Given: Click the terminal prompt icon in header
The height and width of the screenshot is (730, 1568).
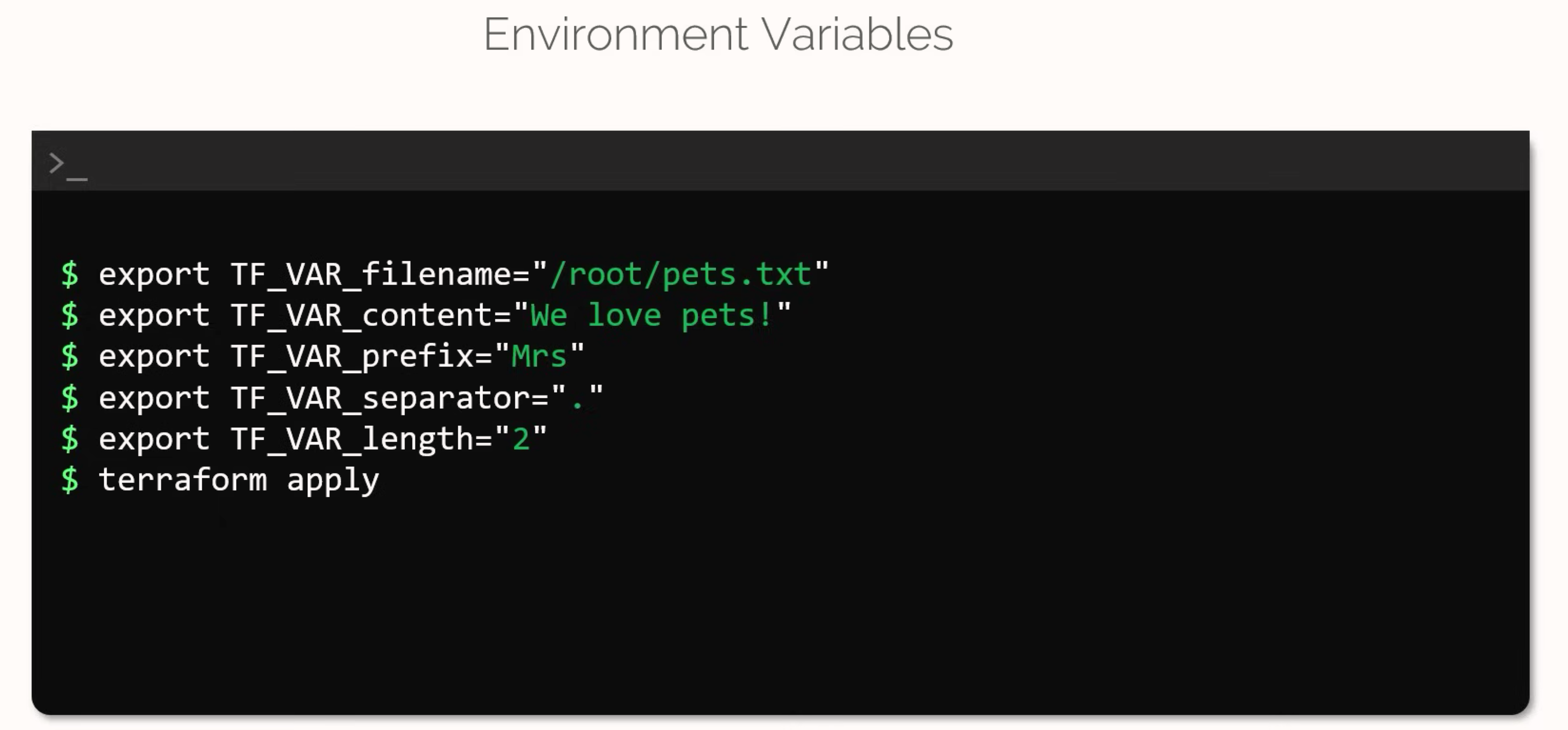Looking at the screenshot, I should tap(67, 165).
